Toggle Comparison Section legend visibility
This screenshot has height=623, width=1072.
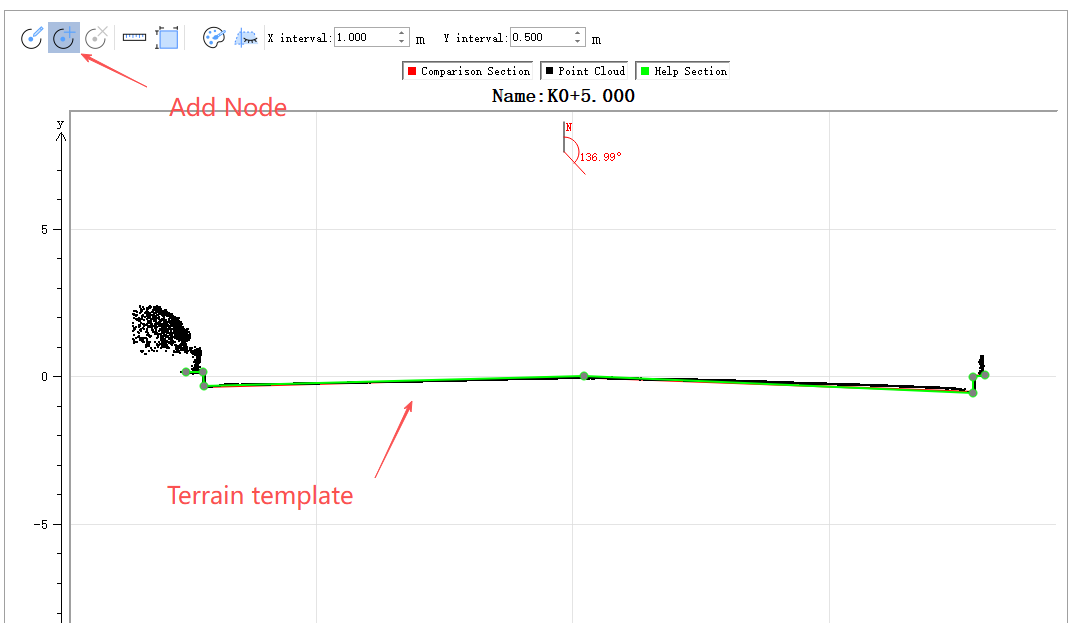[x=467, y=71]
